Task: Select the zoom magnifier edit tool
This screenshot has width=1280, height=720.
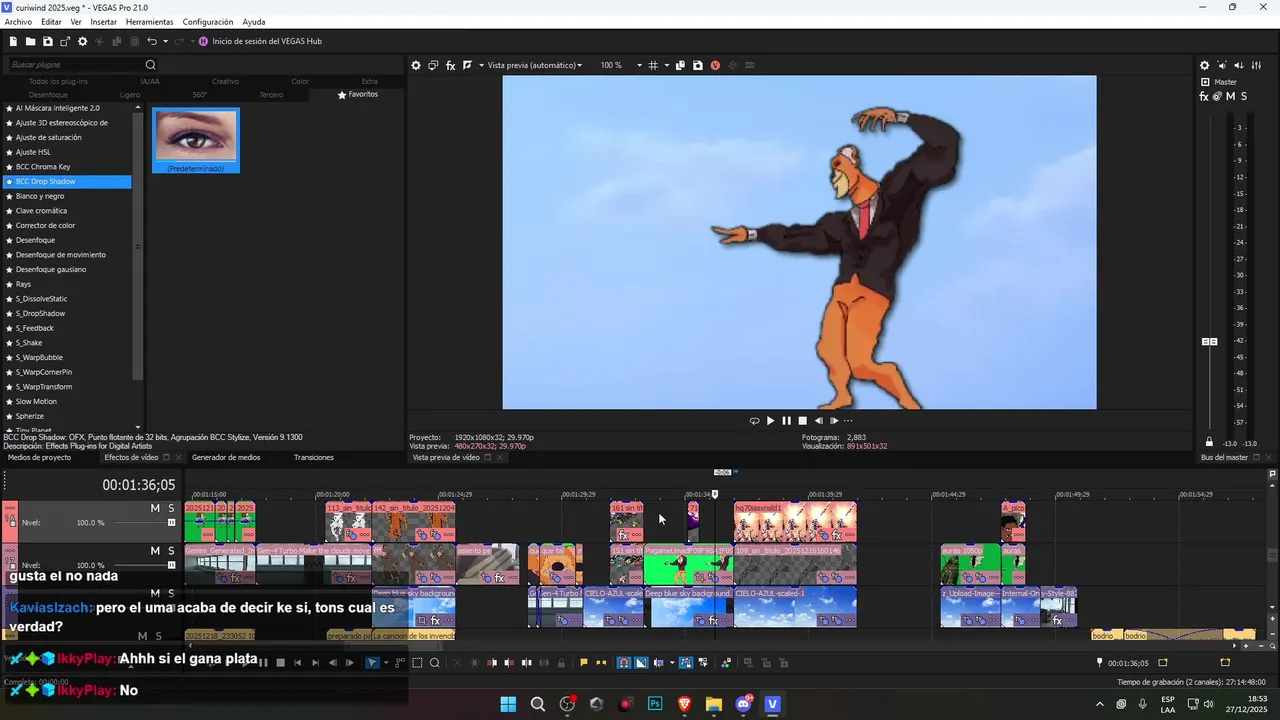Action: pos(435,663)
